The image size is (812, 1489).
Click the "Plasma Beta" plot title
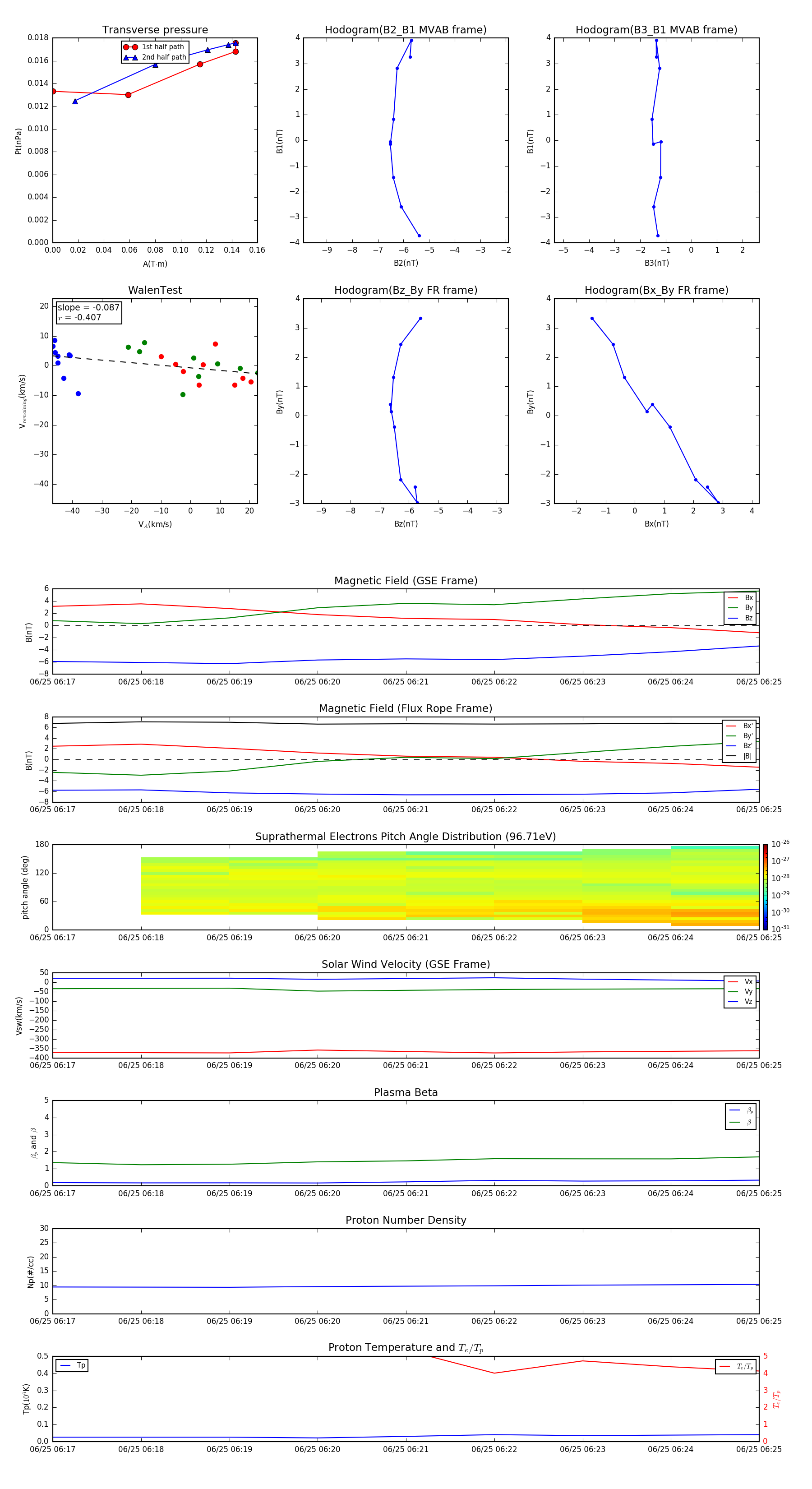(x=406, y=1092)
